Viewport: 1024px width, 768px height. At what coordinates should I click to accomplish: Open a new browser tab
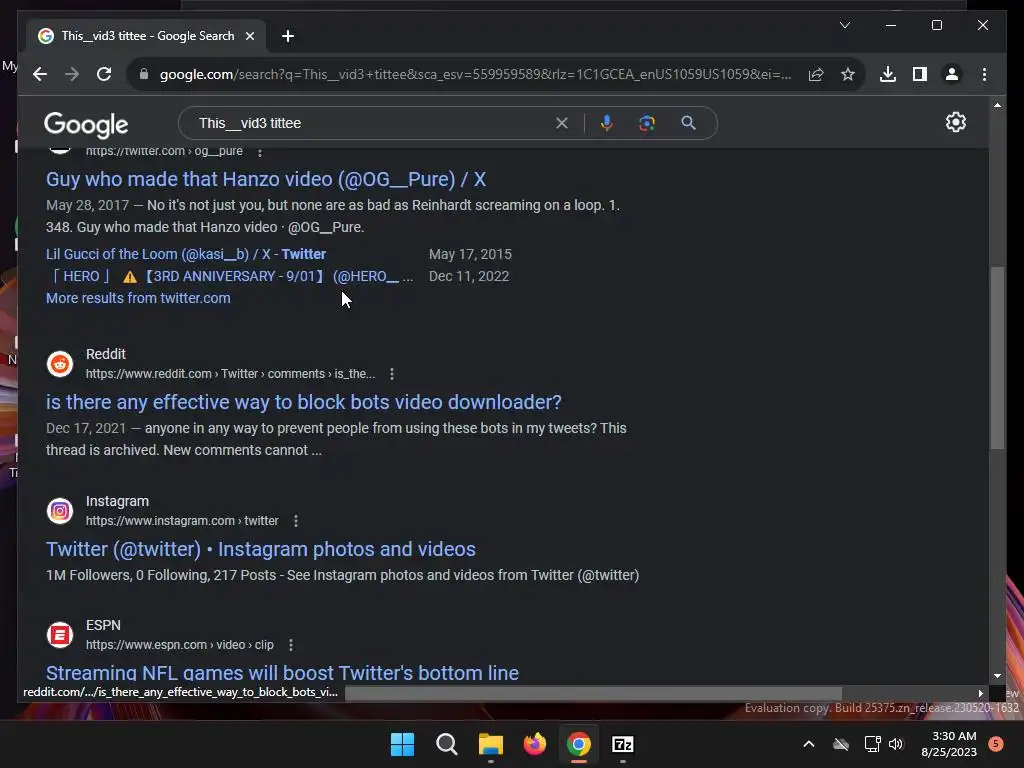tap(288, 36)
